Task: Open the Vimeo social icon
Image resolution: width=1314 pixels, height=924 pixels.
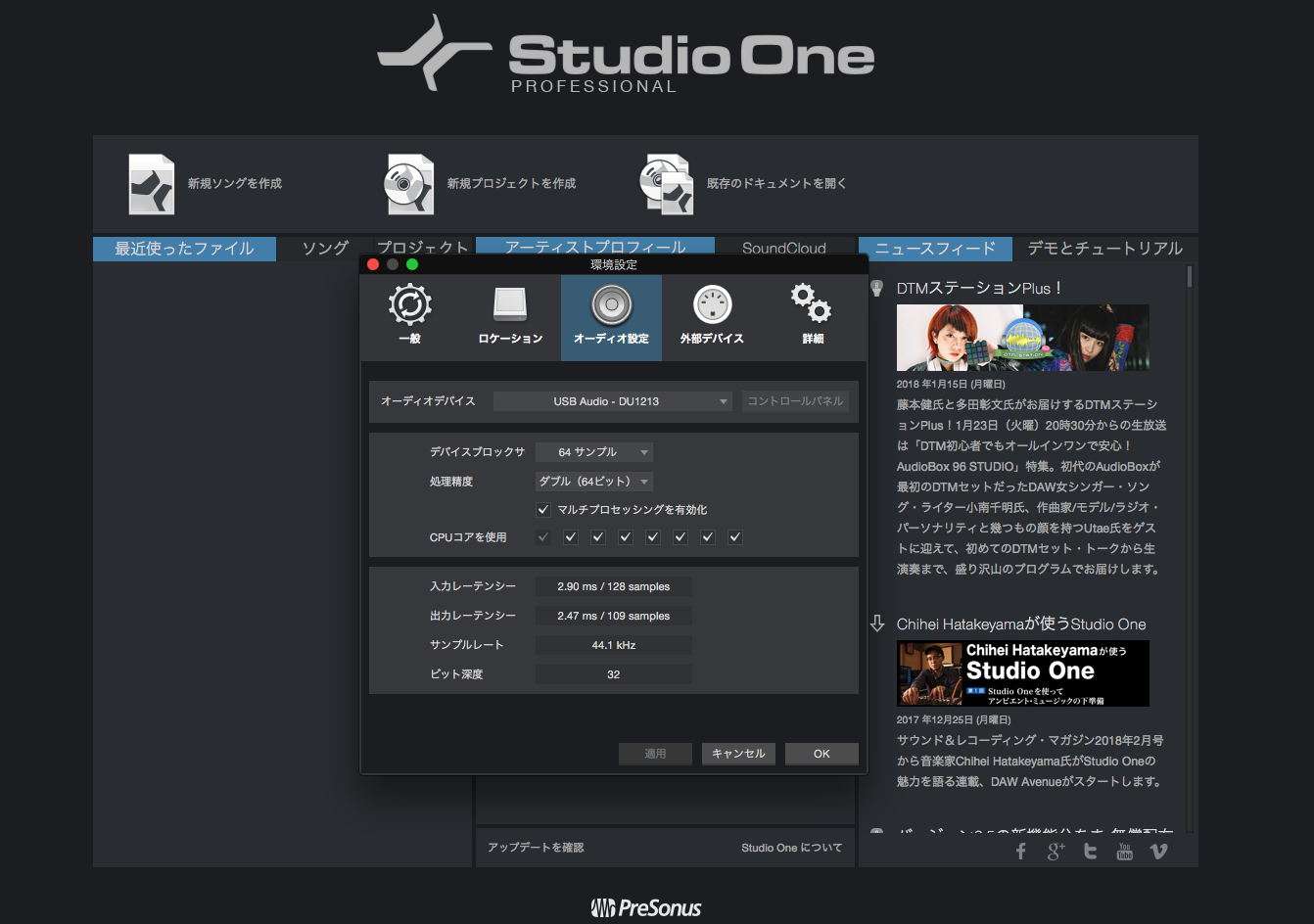Action: tap(1158, 851)
